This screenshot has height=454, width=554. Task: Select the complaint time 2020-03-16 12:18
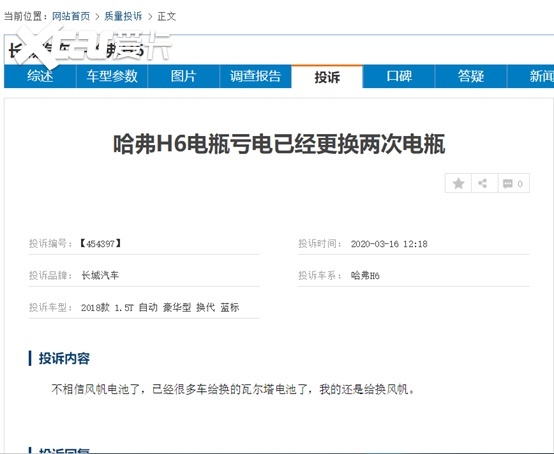pos(389,244)
